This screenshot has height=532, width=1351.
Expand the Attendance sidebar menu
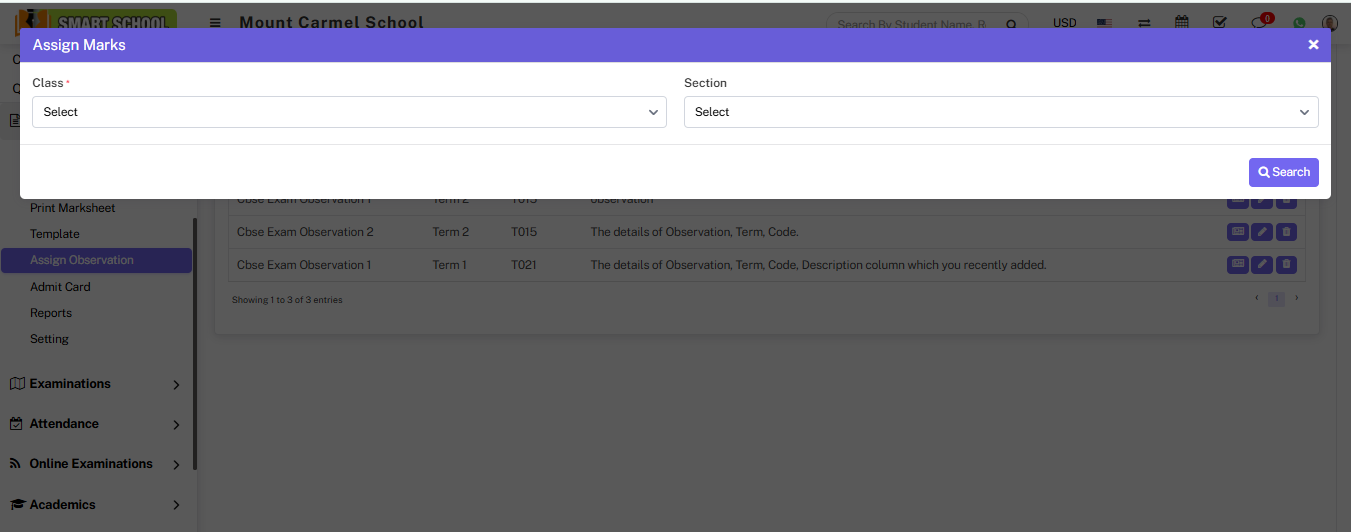[x=96, y=424]
